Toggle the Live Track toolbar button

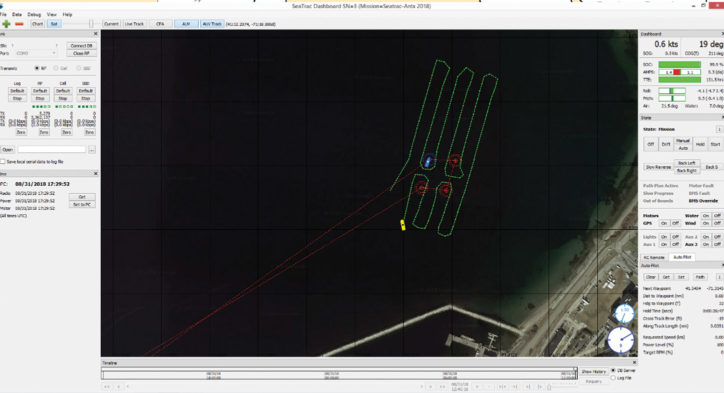[134, 24]
